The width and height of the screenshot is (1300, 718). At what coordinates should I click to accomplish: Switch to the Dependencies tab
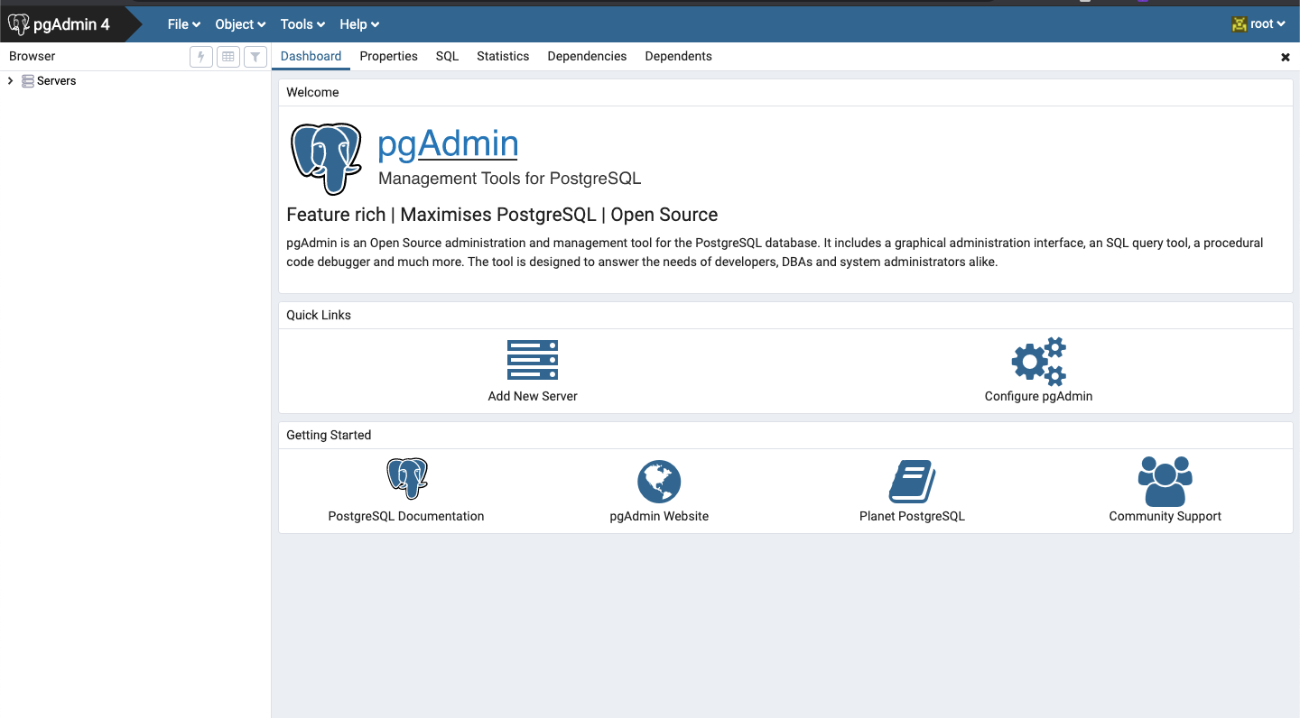tap(587, 56)
